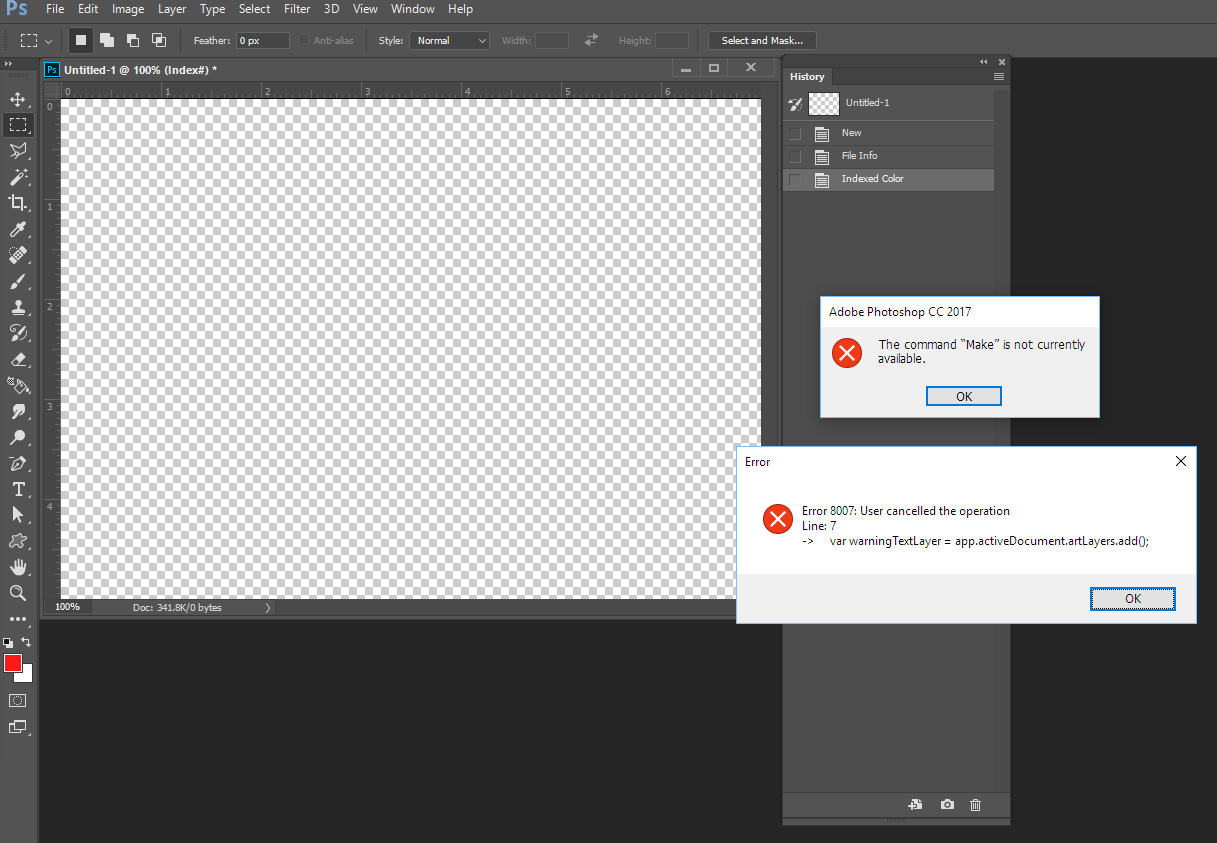Click the red foreground color swatch
This screenshot has height=843, width=1217.
(x=14, y=663)
